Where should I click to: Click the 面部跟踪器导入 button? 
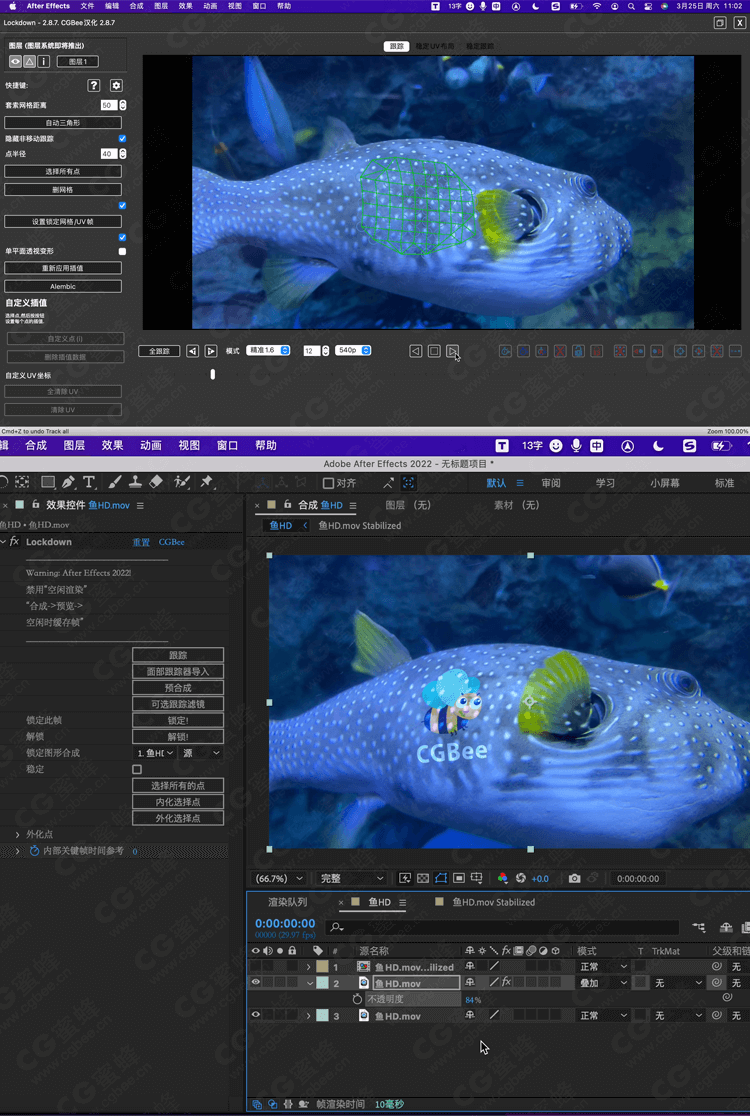click(178, 671)
